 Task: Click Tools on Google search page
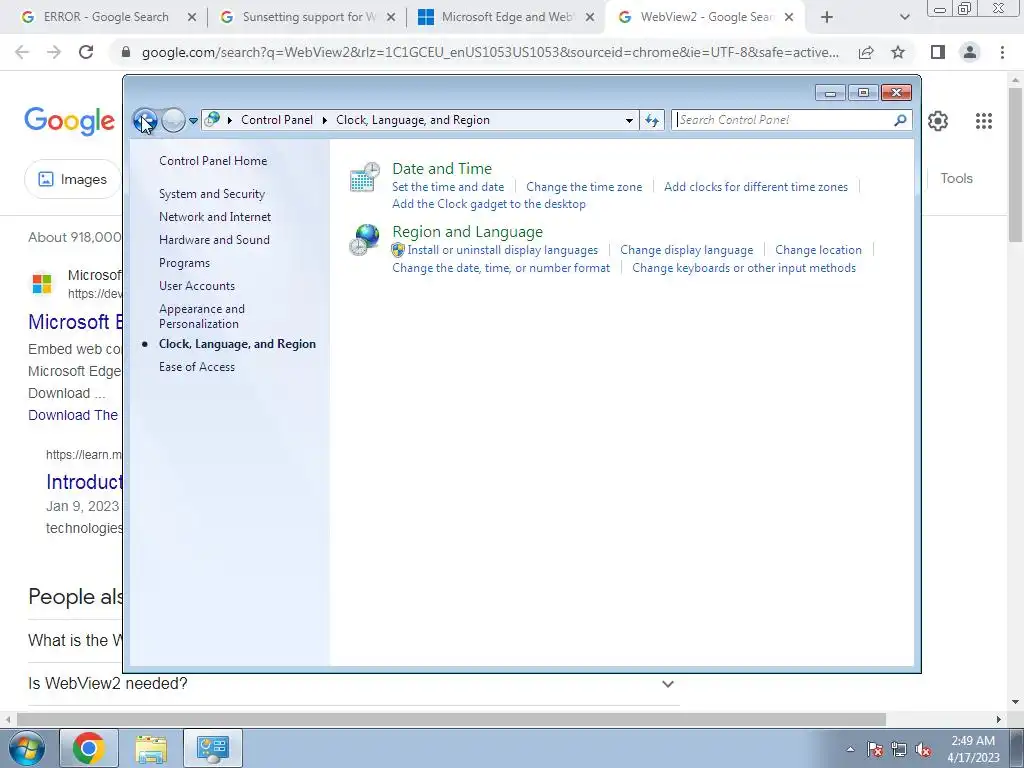[957, 178]
